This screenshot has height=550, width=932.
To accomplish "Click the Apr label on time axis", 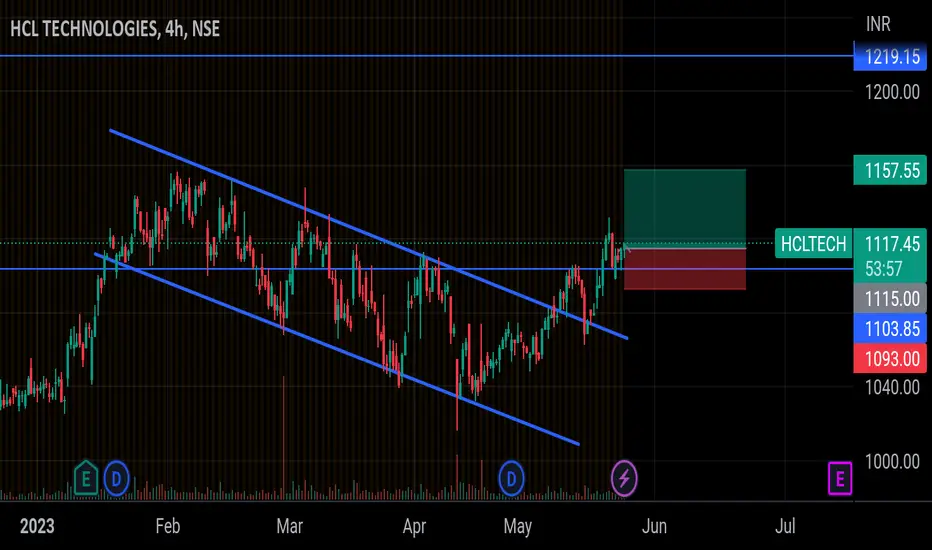I will (414, 526).
